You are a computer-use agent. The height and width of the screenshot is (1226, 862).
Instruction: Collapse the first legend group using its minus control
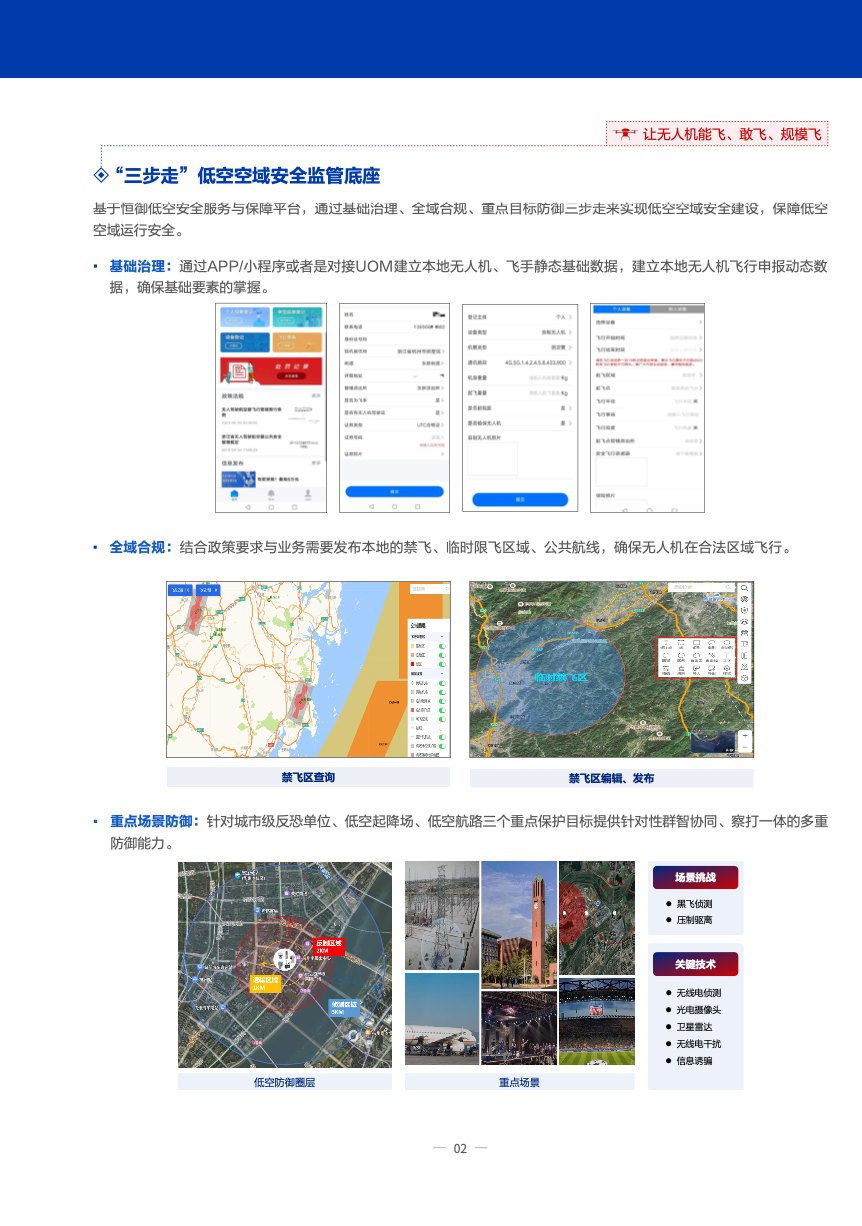(x=442, y=636)
